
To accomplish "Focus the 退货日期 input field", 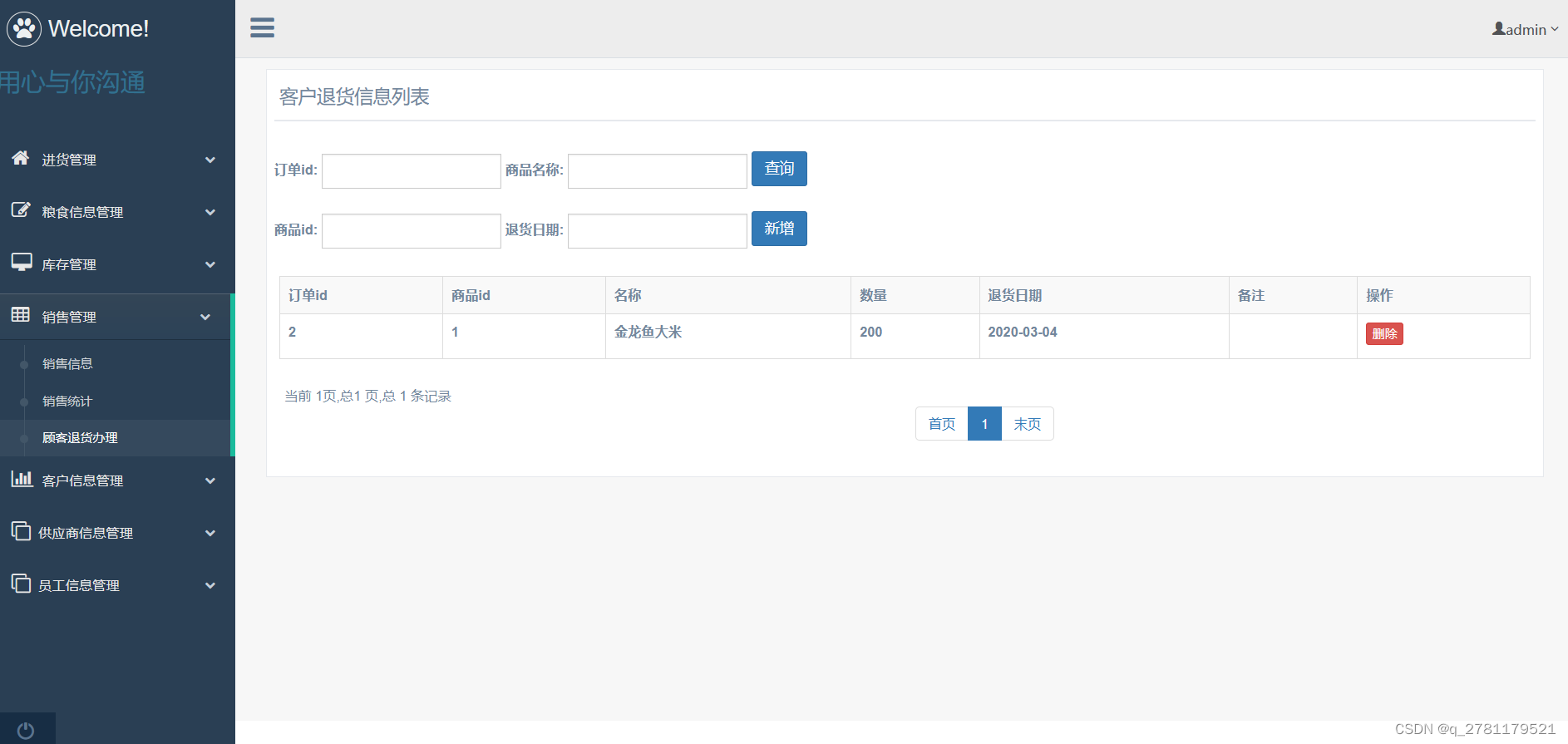I will (658, 231).
